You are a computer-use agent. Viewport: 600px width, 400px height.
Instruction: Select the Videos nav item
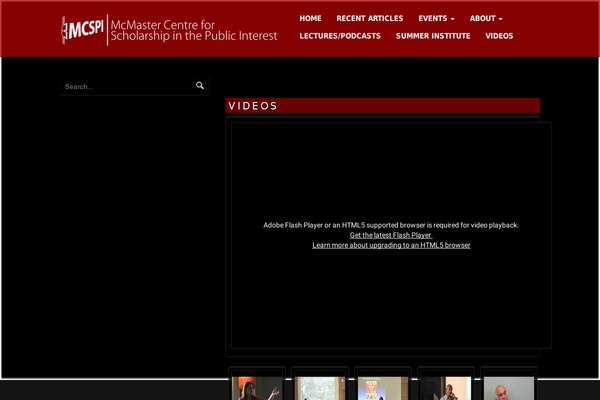tap(499, 36)
